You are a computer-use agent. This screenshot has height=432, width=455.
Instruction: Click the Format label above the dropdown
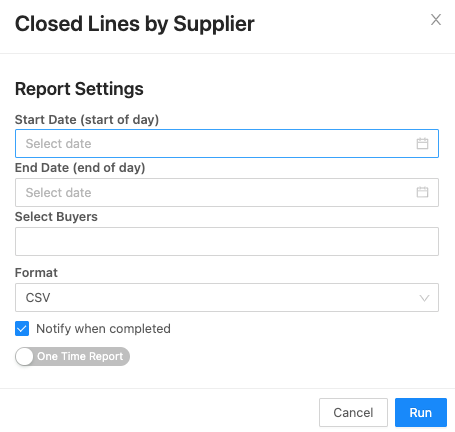(x=36, y=273)
